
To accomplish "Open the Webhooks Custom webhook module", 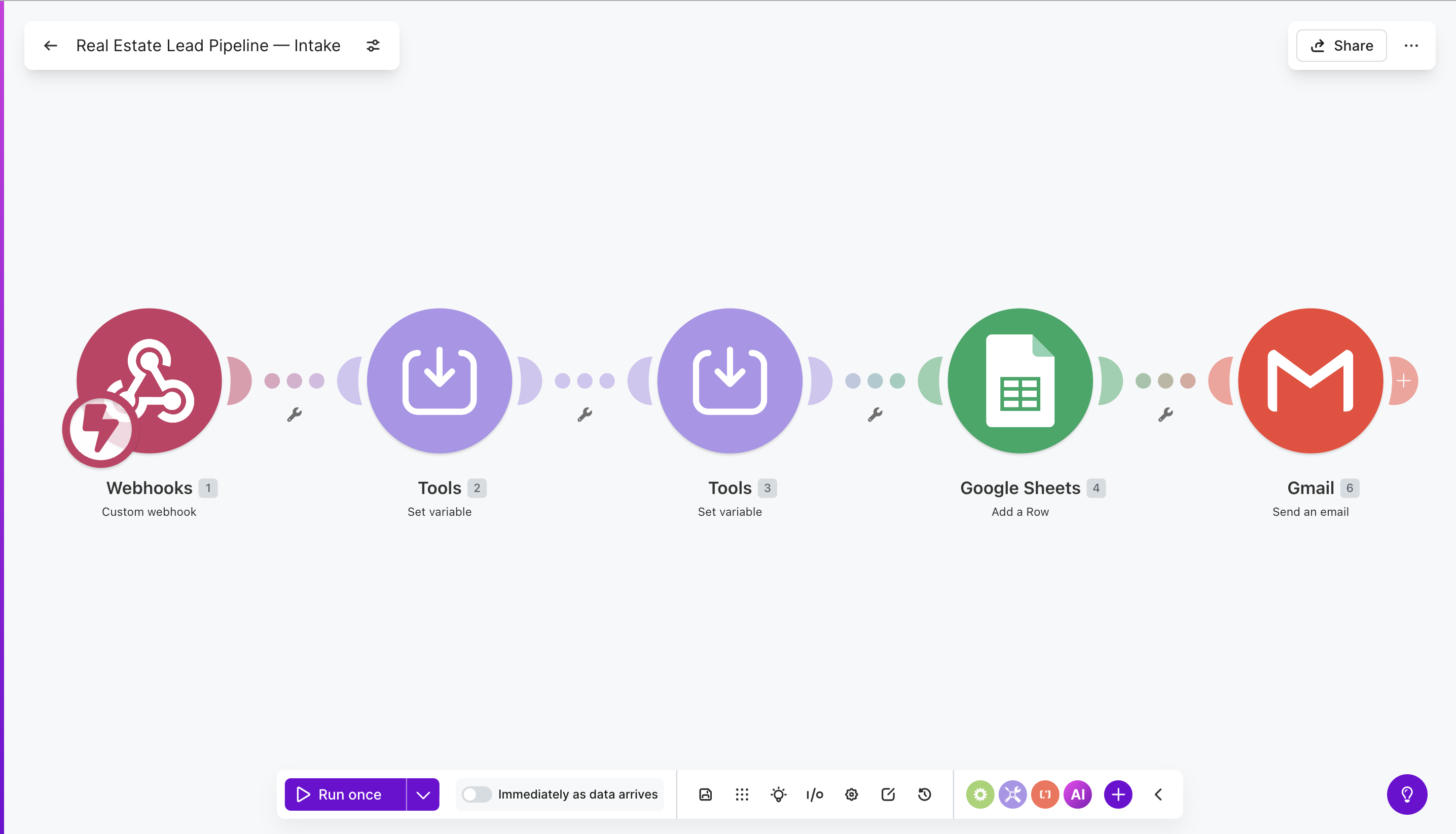I will [x=150, y=381].
